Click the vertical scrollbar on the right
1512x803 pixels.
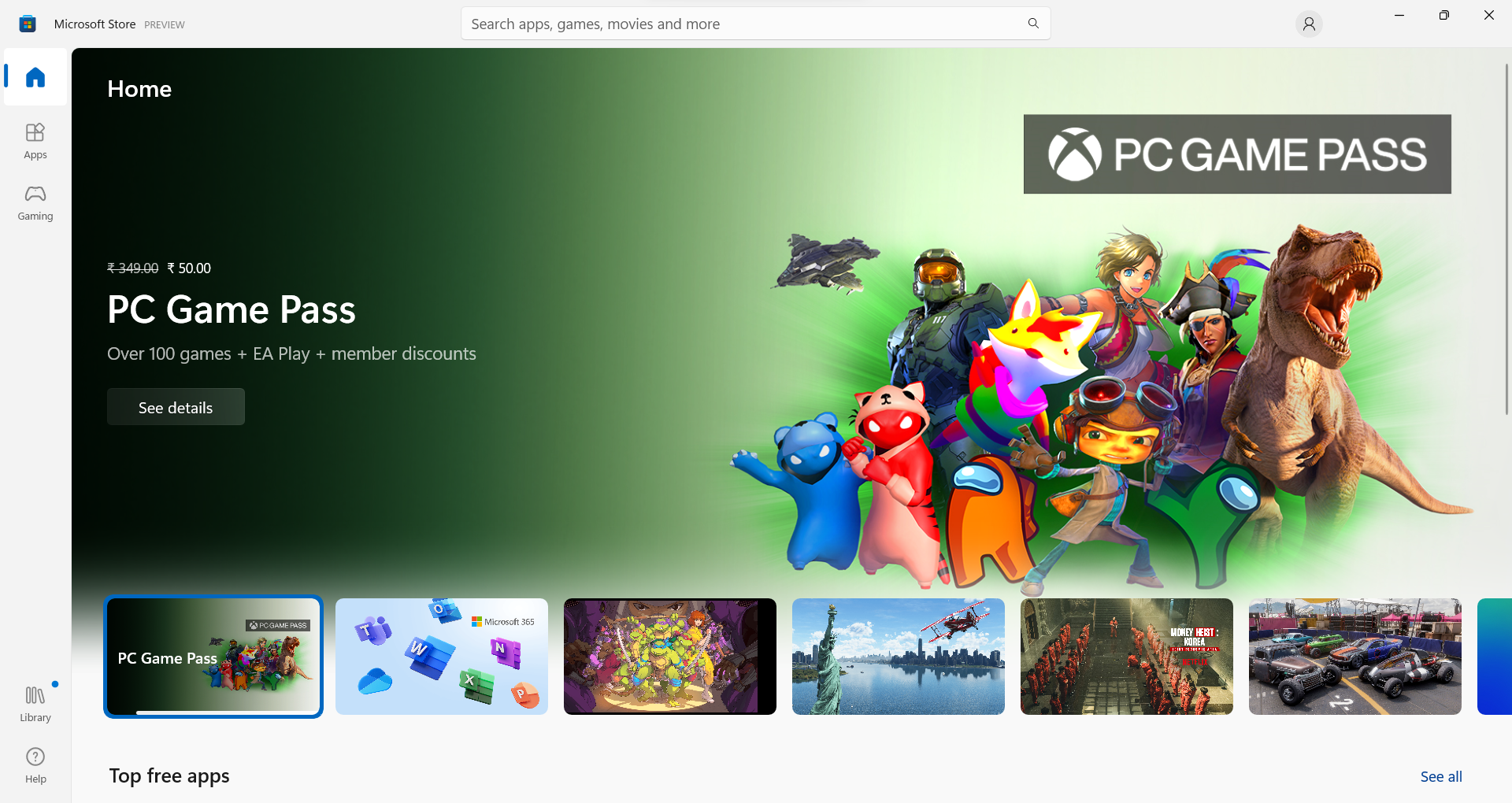click(x=1507, y=239)
